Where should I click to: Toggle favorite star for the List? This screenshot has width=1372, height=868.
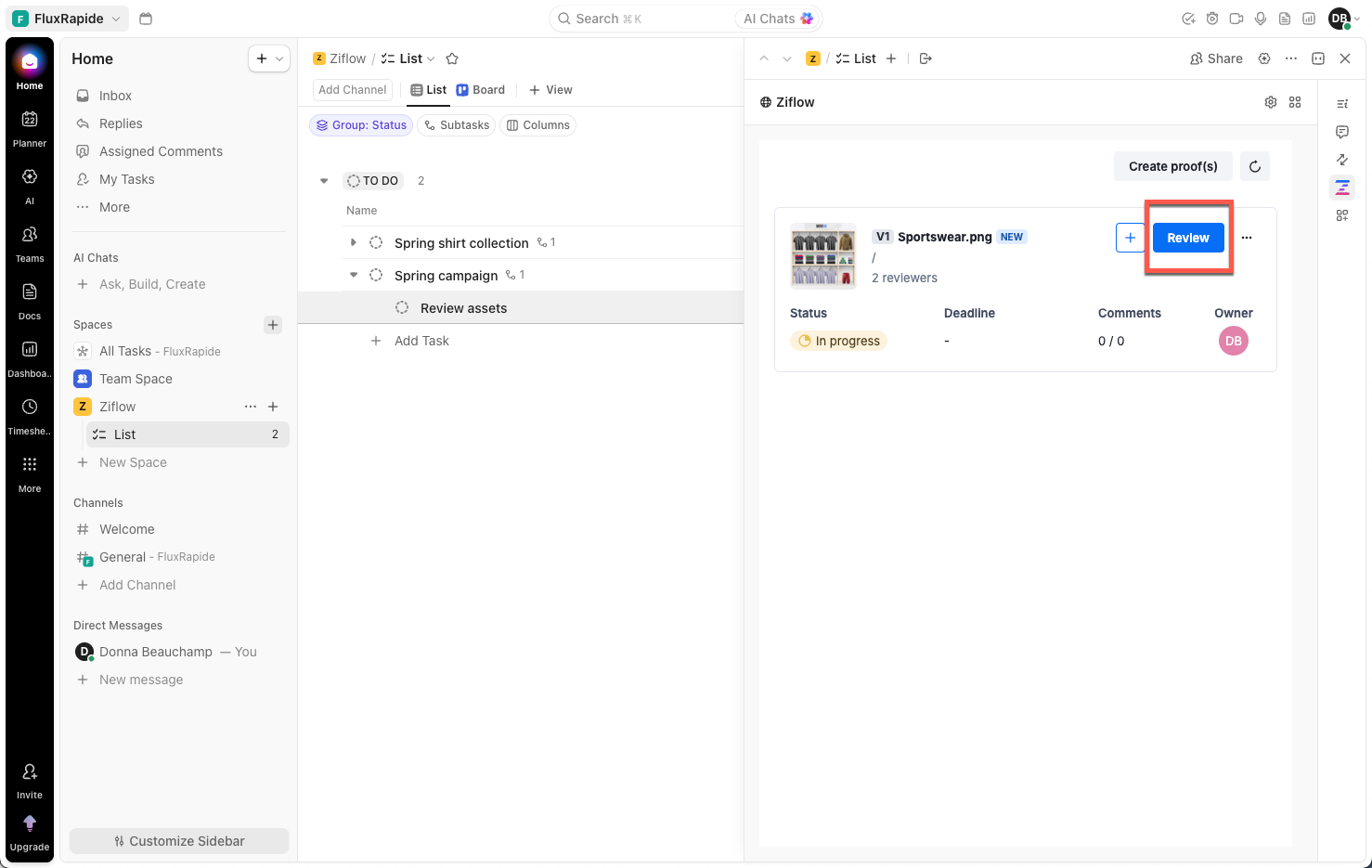coord(452,58)
